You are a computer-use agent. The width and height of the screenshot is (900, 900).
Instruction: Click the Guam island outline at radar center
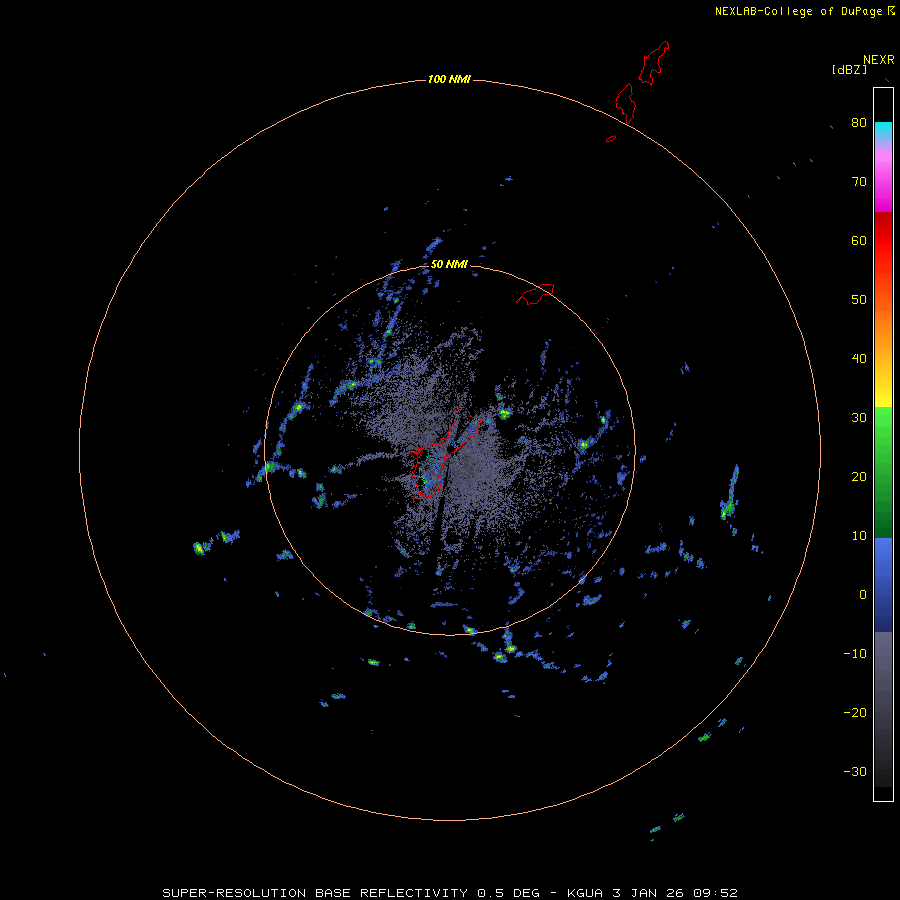[x=444, y=451]
